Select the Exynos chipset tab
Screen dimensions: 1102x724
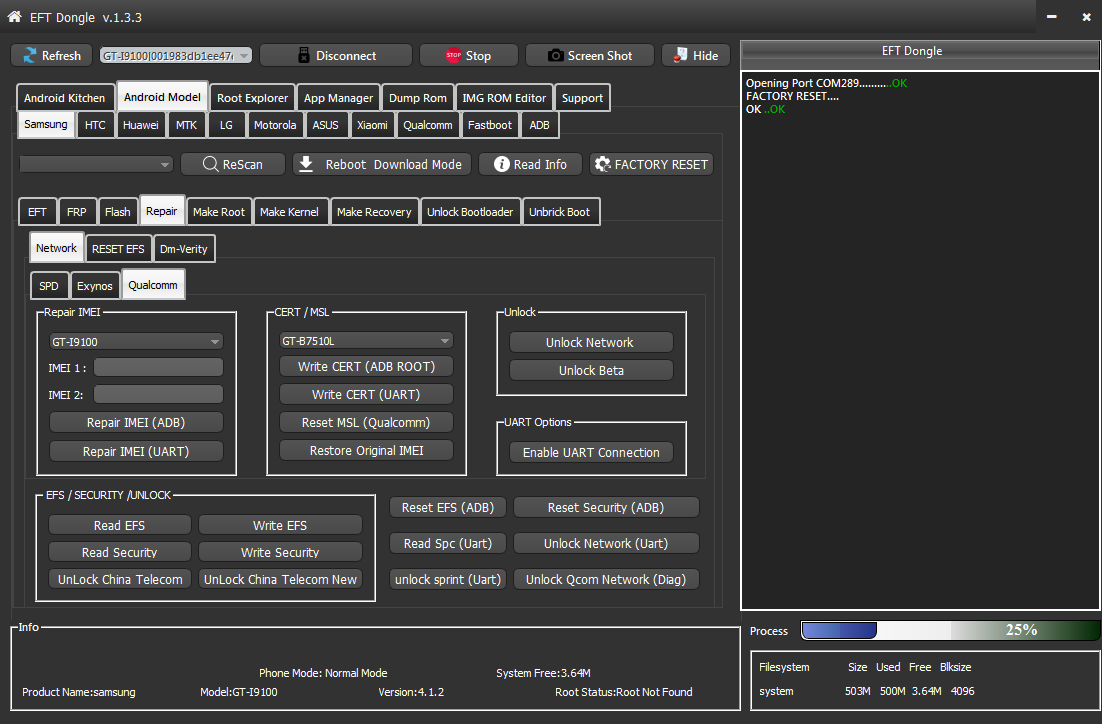pyautogui.click(x=95, y=286)
